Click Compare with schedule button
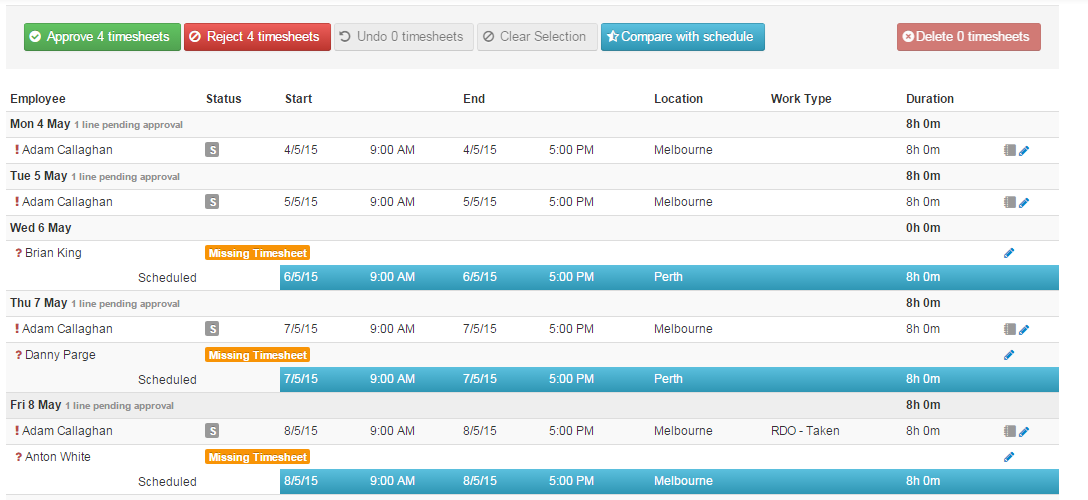 683,37
